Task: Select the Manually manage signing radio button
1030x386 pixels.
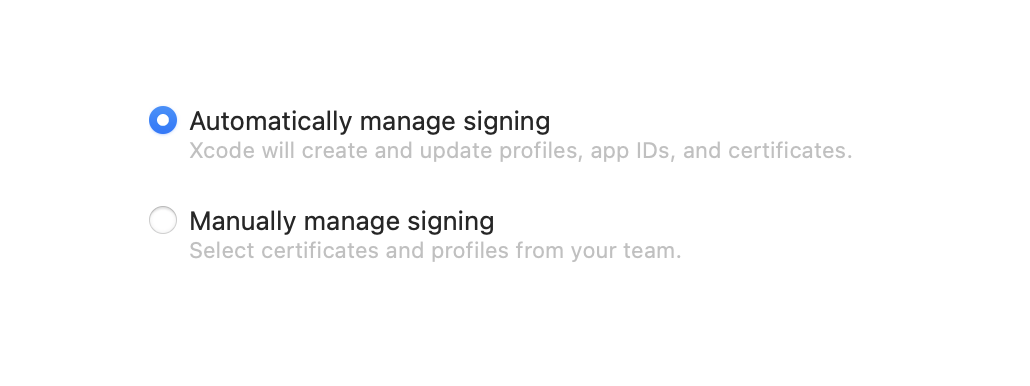Action: (x=163, y=221)
